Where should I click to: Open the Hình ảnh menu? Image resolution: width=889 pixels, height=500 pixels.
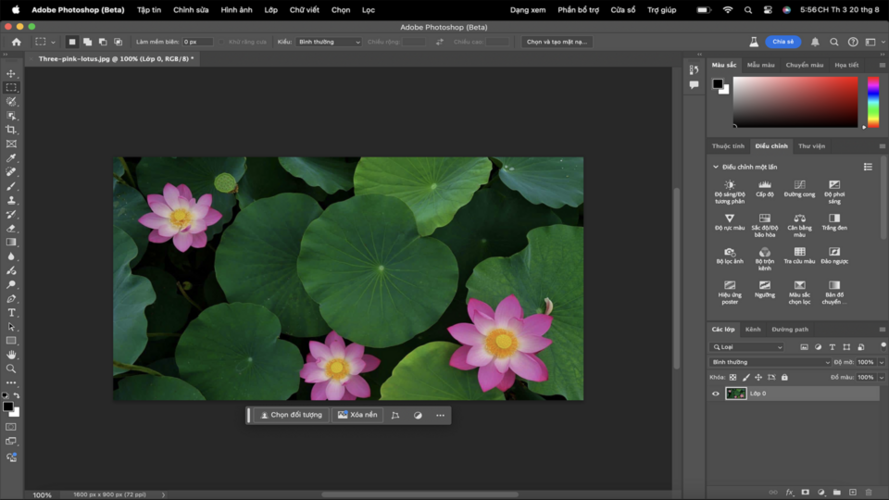pyautogui.click(x=236, y=10)
